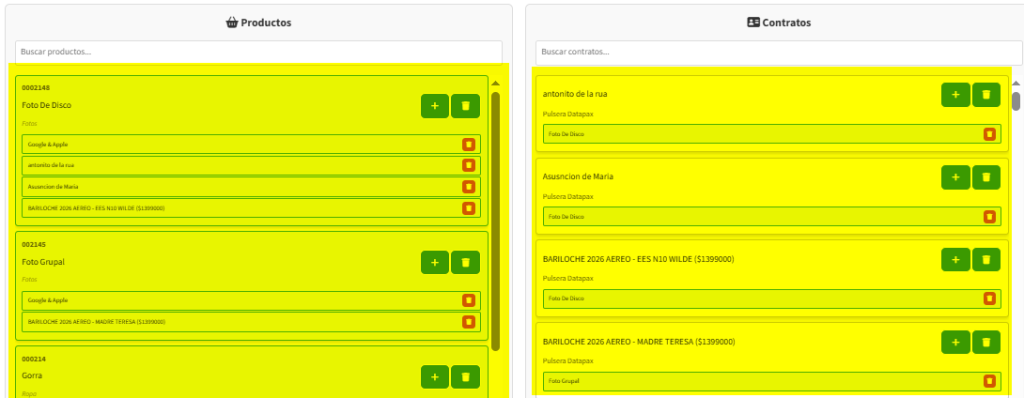Click the Productos list scrollbar thumb
The image size is (1024, 398).
tap(496, 221)
